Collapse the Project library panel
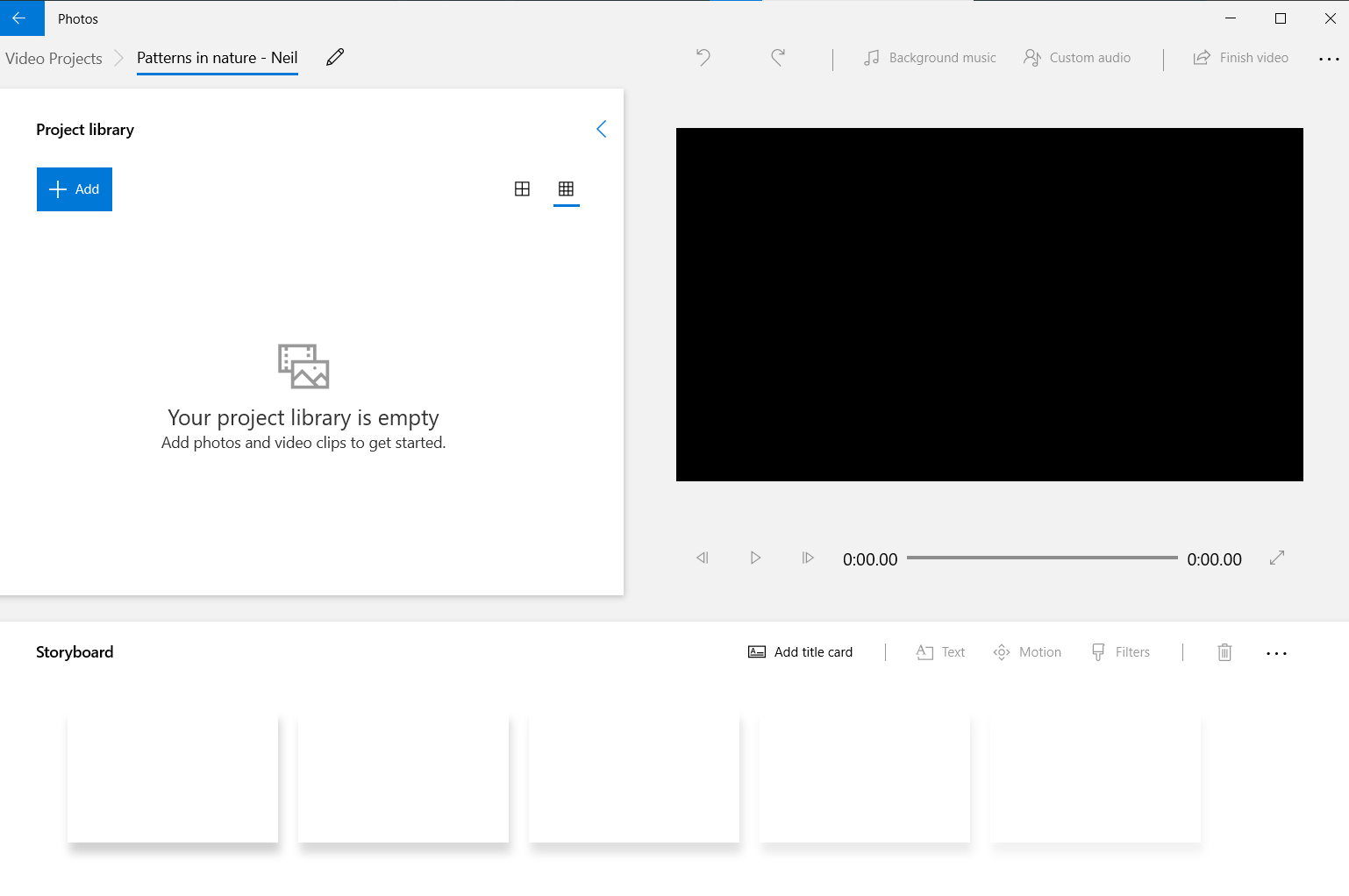This screenshot has height=896, width=1349. tap(602, 129)
